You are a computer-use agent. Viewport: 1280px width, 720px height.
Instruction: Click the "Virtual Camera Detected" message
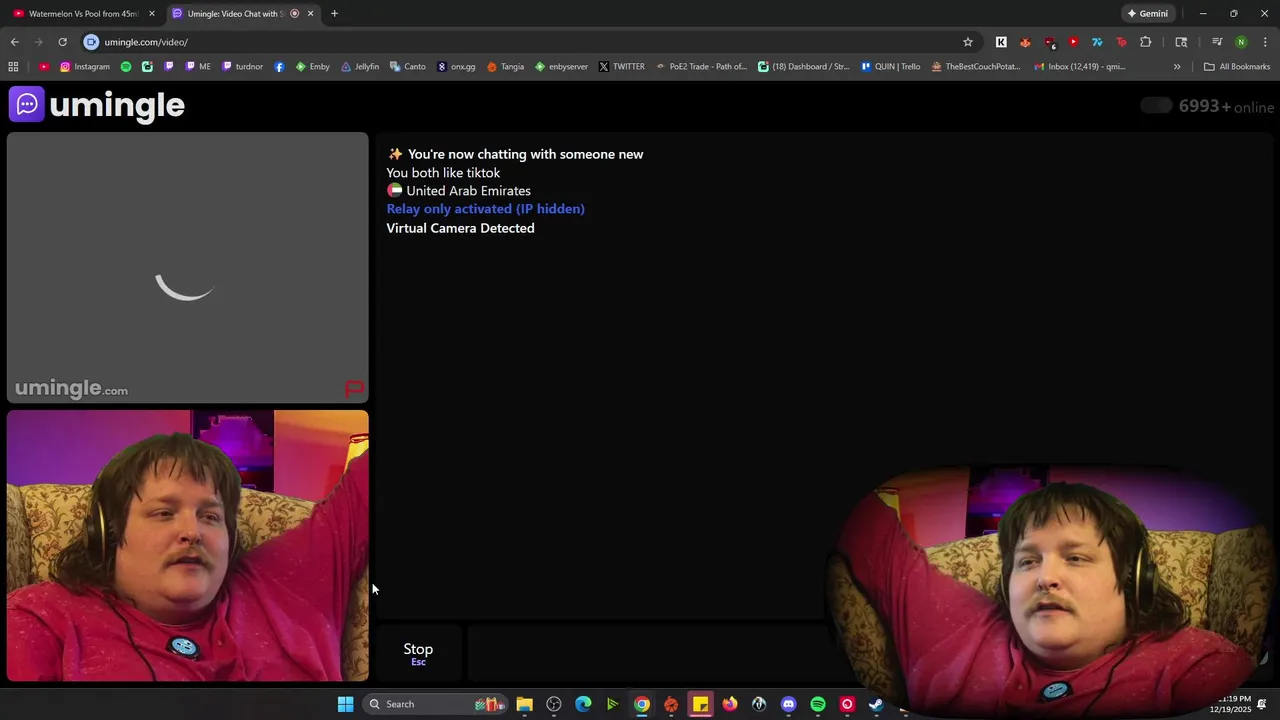[461, 228]
